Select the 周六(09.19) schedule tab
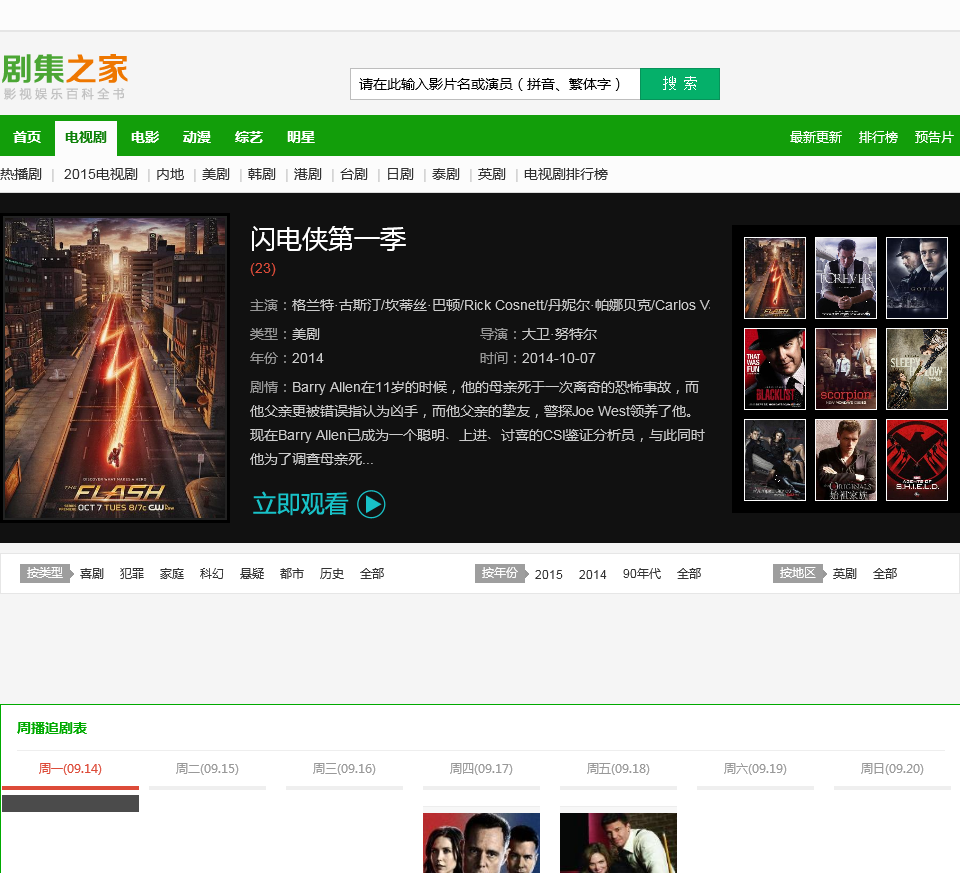 pos(755,769)
